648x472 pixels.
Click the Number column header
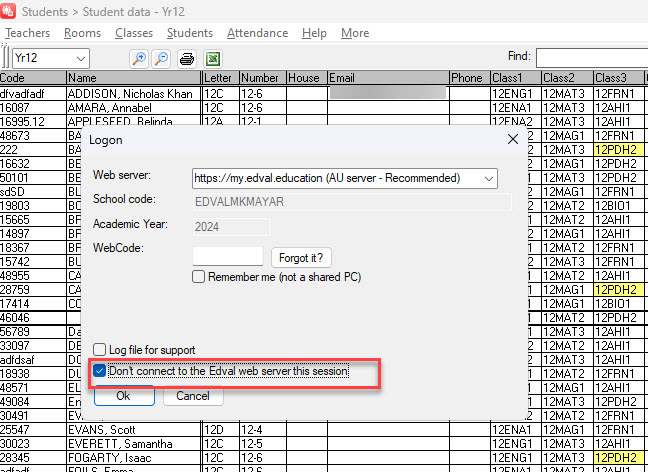[x=263, y=78]
